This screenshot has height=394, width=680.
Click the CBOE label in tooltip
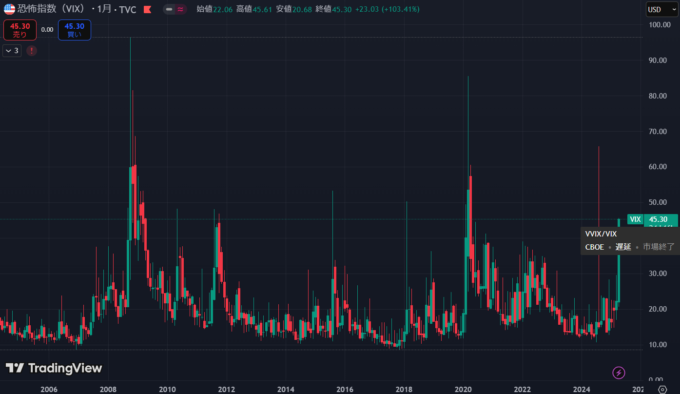[594, 247]
